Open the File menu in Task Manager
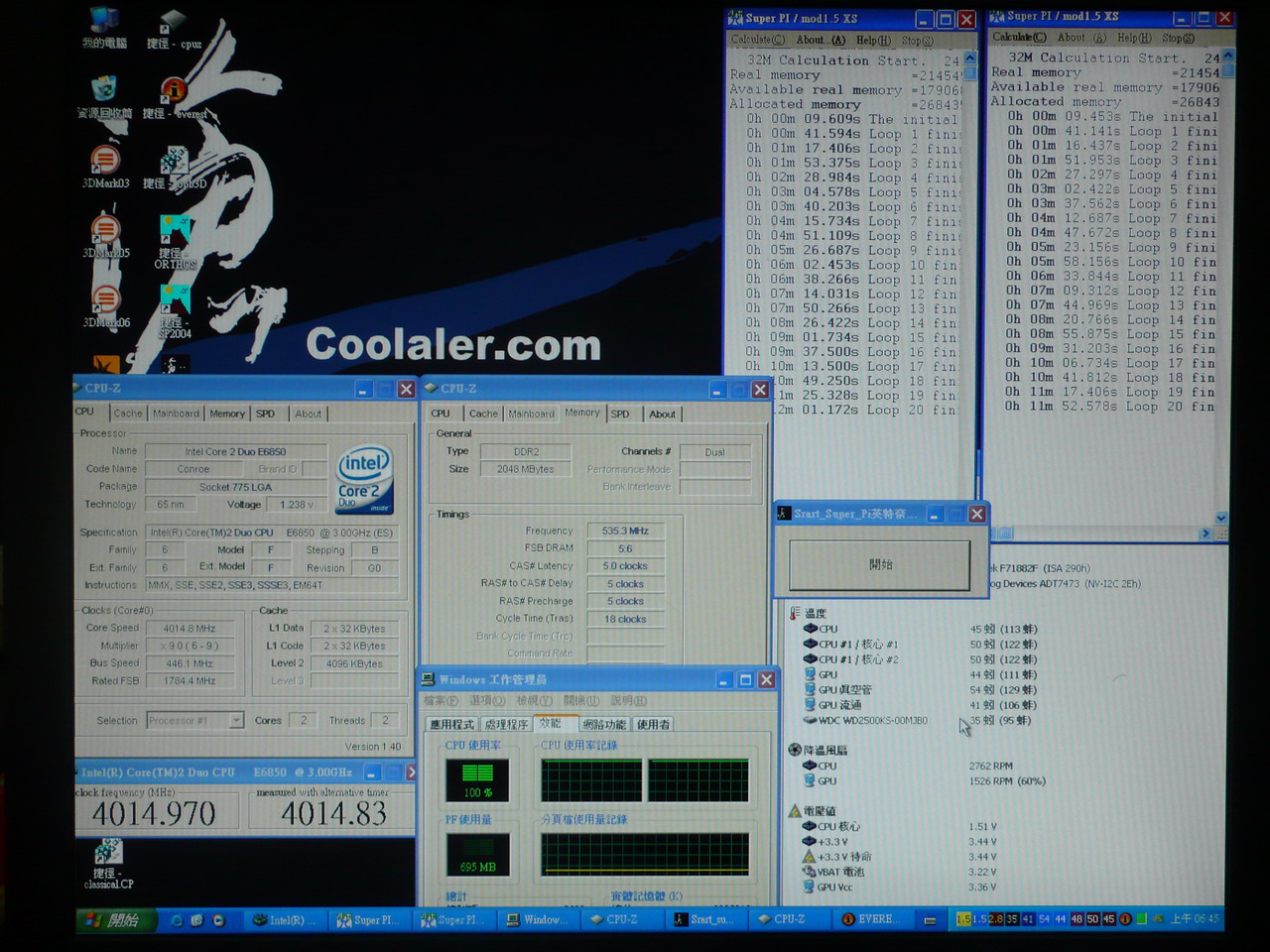1270x952 pixels. tap(442, 700)
